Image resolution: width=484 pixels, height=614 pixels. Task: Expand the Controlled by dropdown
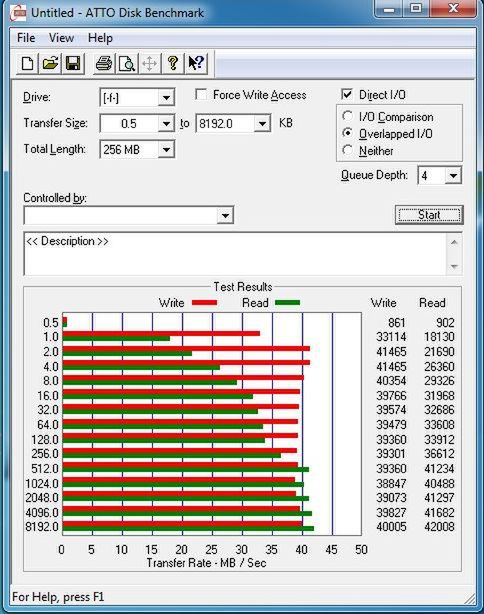225,215
